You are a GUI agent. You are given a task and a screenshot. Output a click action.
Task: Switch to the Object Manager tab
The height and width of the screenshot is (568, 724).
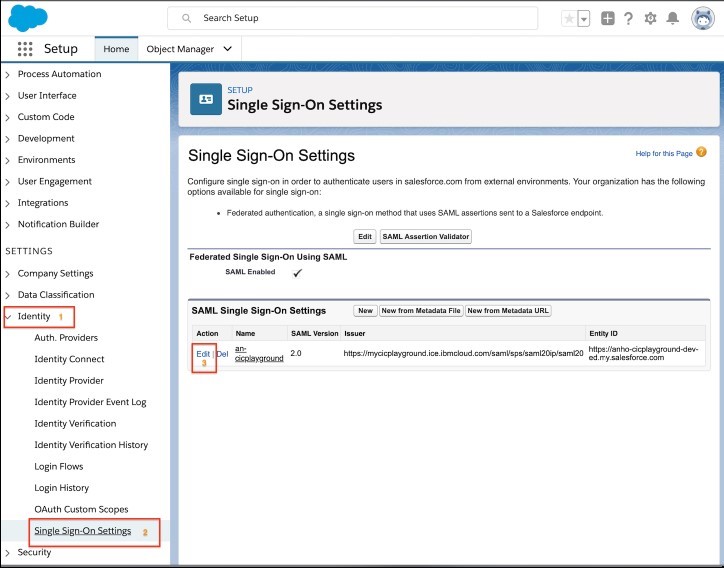click(x=180, y=49)
